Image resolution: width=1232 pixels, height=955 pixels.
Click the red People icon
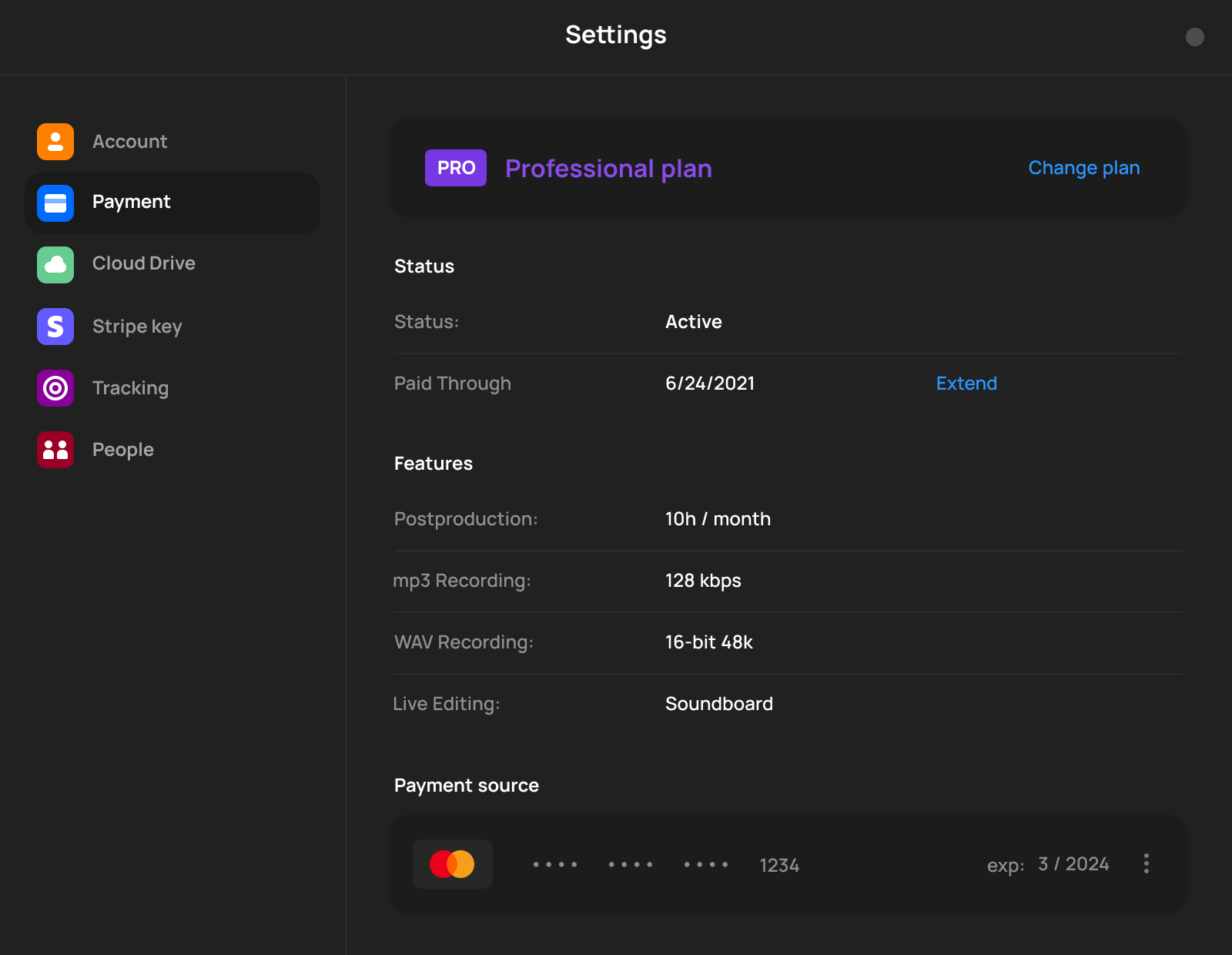click(55, 450)
